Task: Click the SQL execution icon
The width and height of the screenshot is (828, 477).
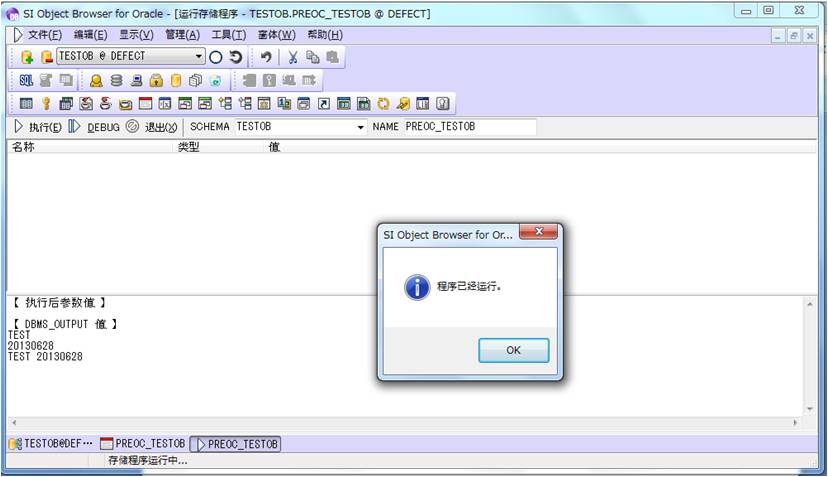Action: (26, 80)
